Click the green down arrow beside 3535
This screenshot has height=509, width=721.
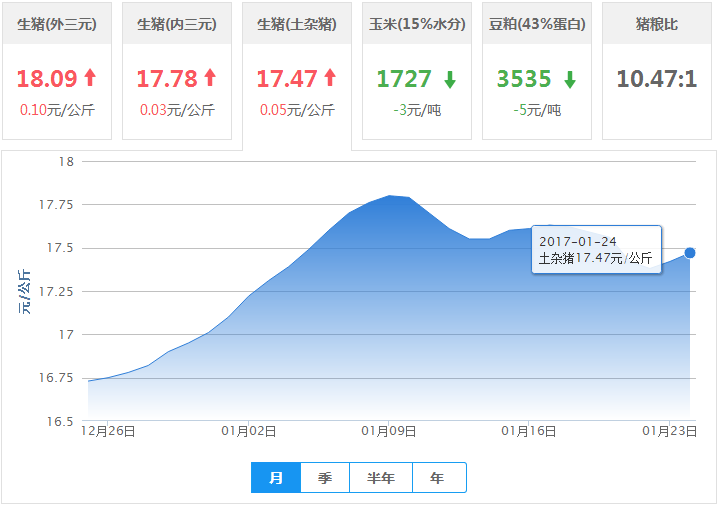[x=570, y=80]
